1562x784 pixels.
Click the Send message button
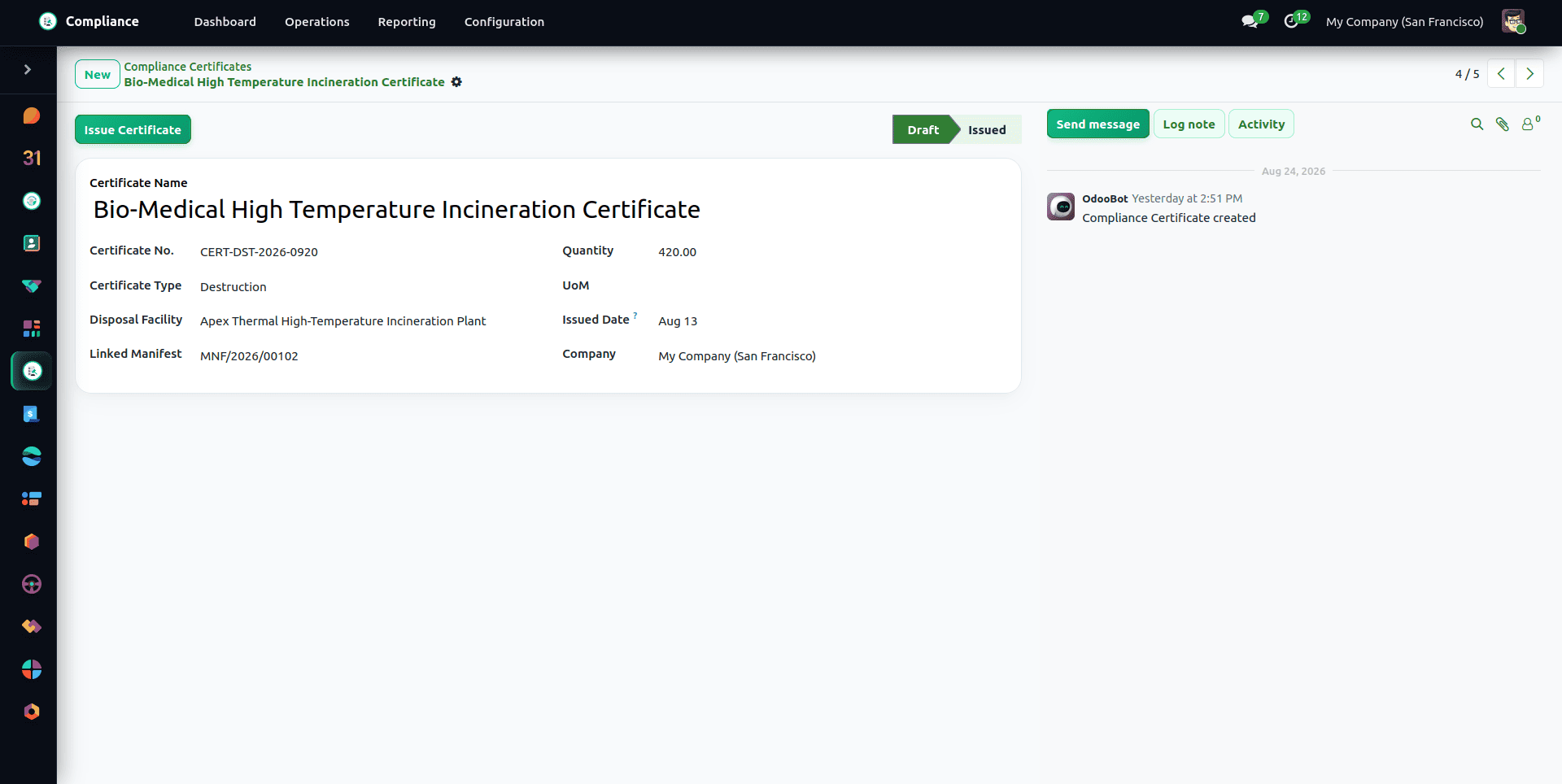[1098, 124]
